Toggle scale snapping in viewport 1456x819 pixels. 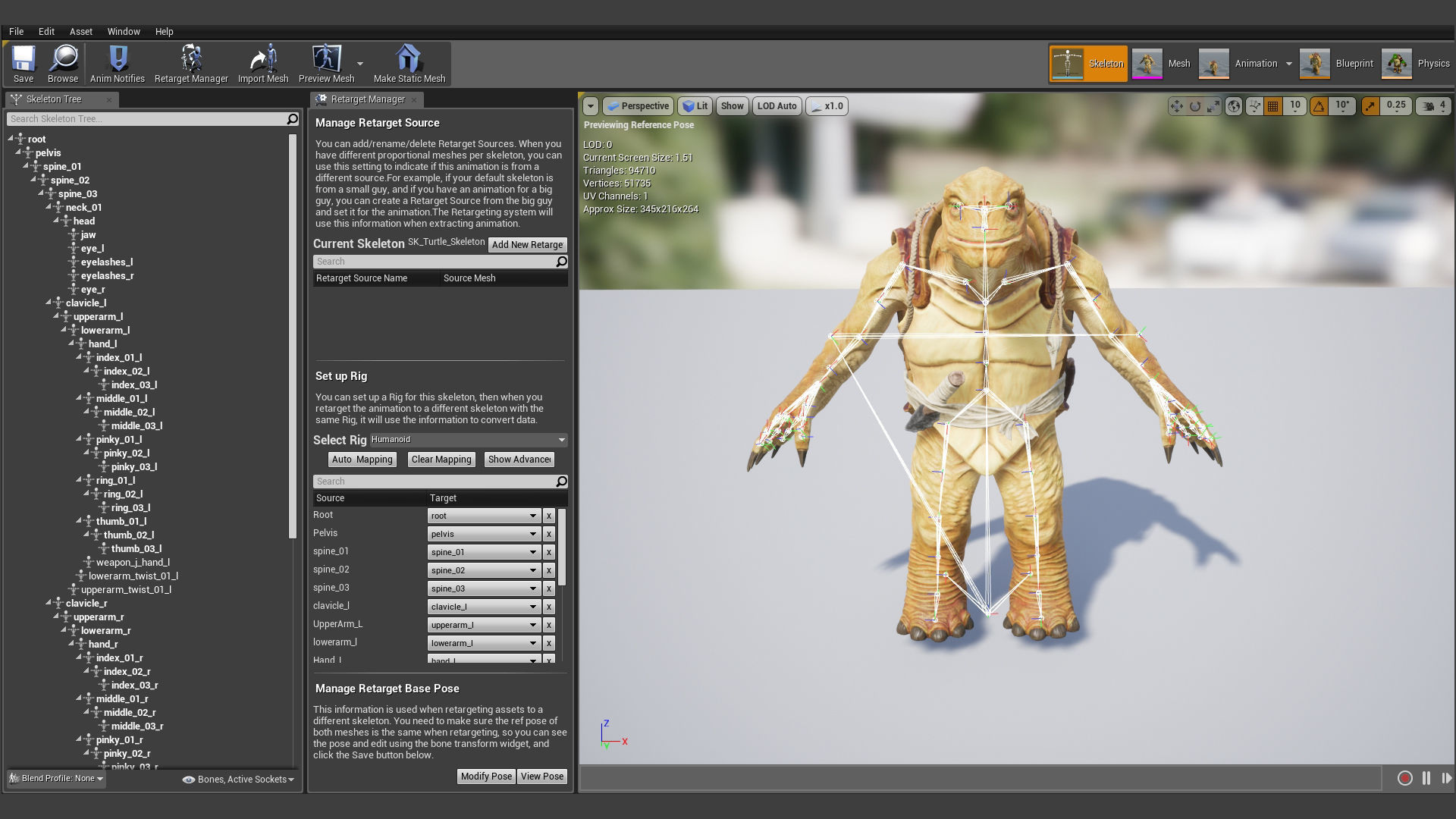[1370, 106]
